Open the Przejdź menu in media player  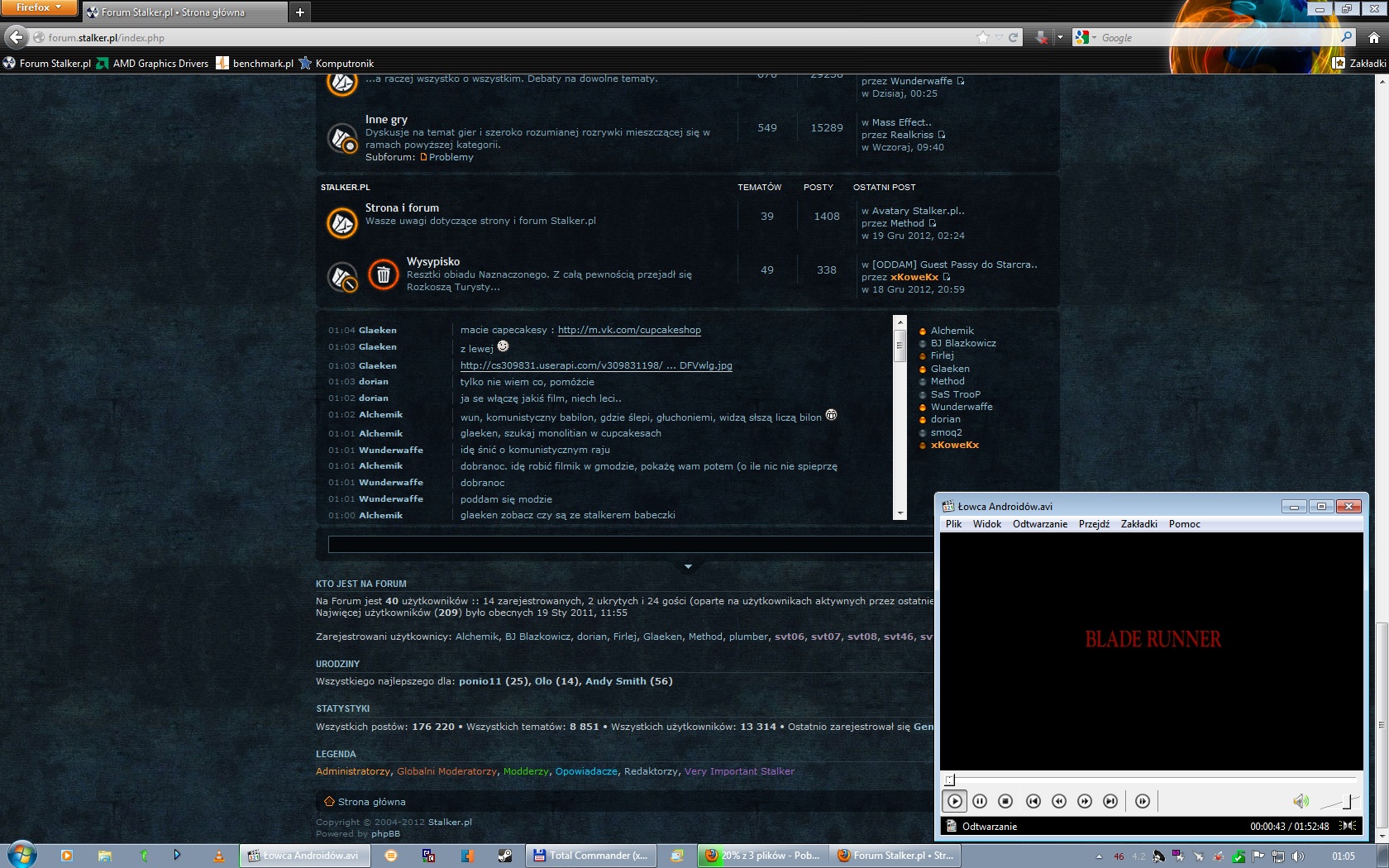1094,524
